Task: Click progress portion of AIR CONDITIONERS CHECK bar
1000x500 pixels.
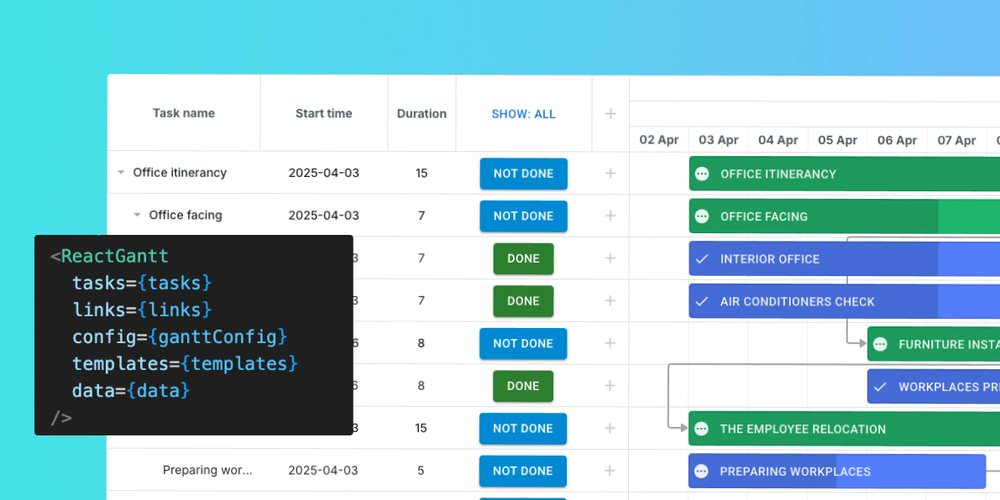Action: (814, 301)
